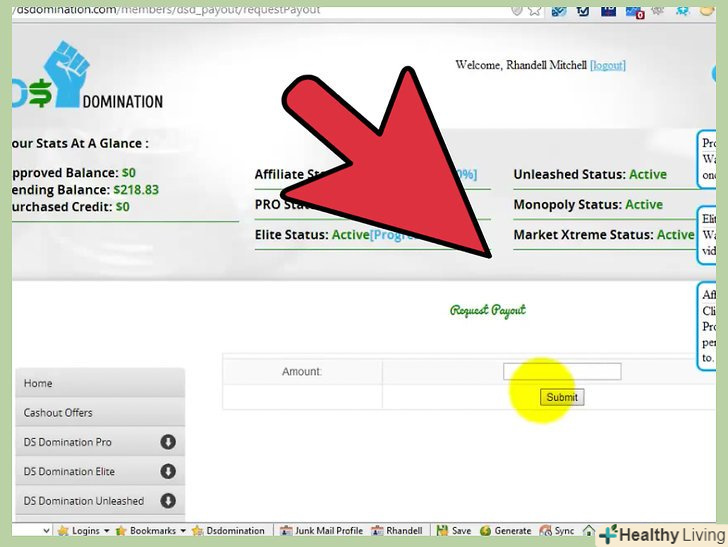The image size is (728, 547).
Task: Click the logout link
Action: pyautogui.click(x=608, y=65)
